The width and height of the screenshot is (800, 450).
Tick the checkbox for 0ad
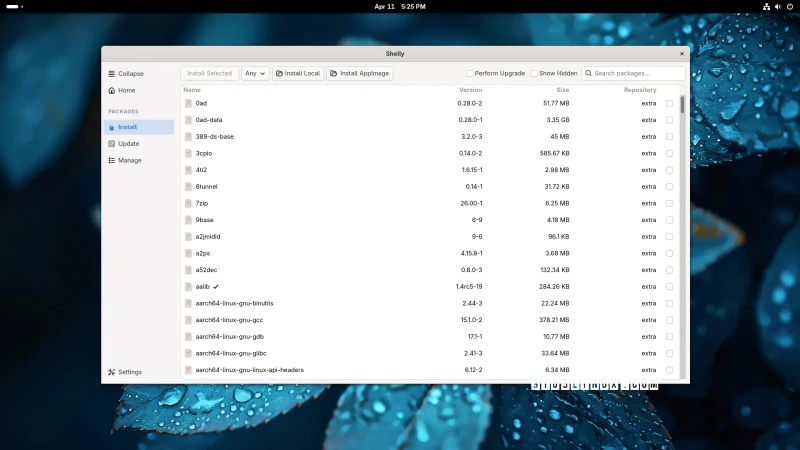pyautogui.click(x=669, y=104)
